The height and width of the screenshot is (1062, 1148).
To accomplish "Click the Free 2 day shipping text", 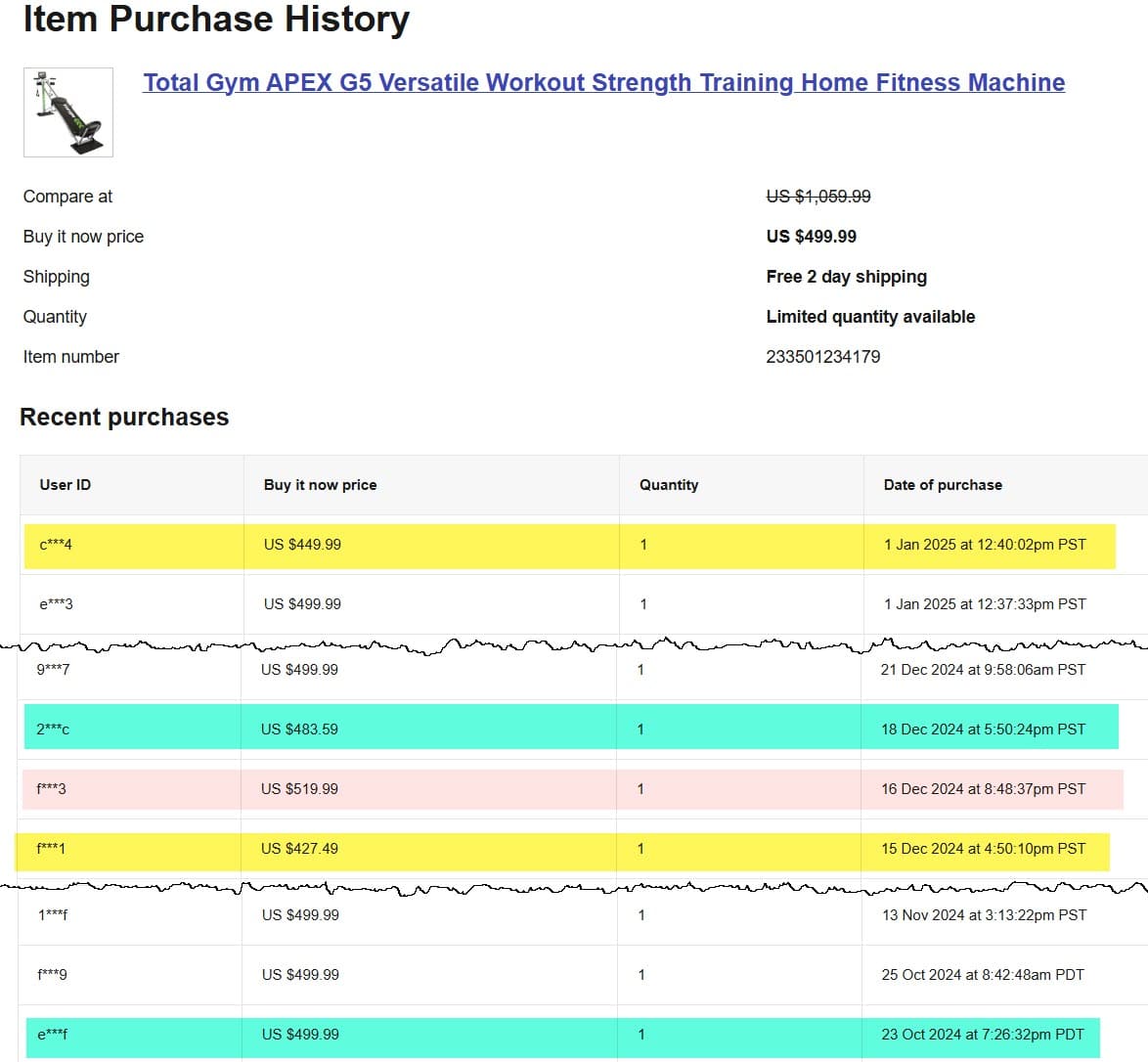I will click(x=846, y=277).
